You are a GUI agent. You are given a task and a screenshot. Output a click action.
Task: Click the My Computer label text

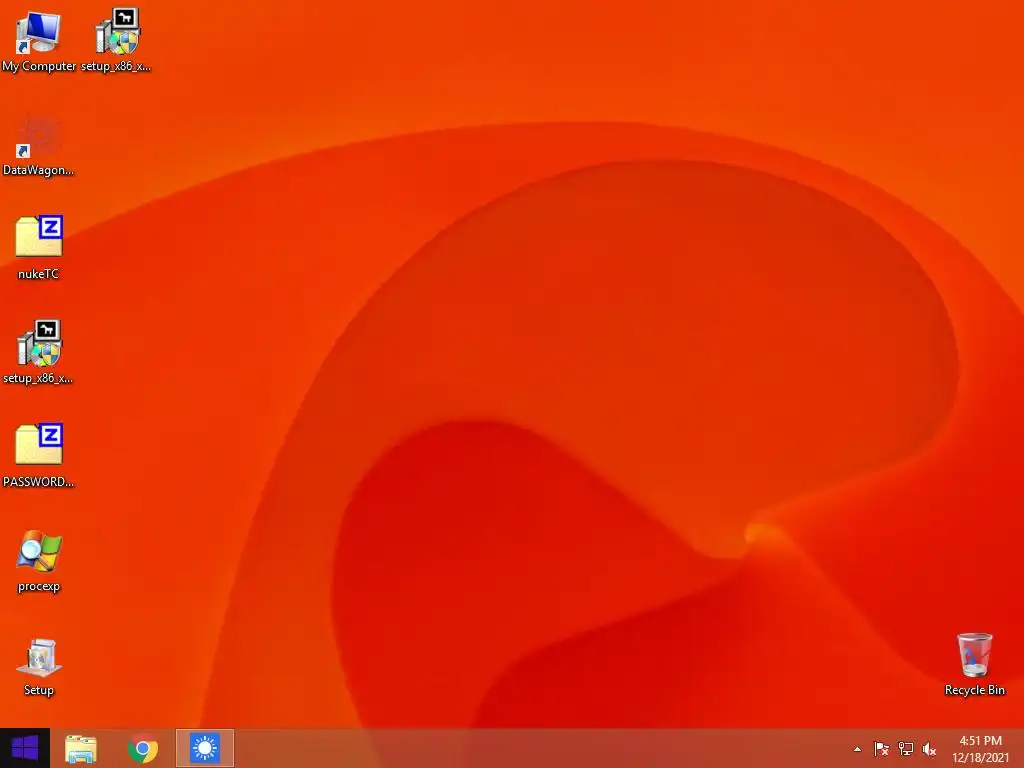(x=39, y=67)
